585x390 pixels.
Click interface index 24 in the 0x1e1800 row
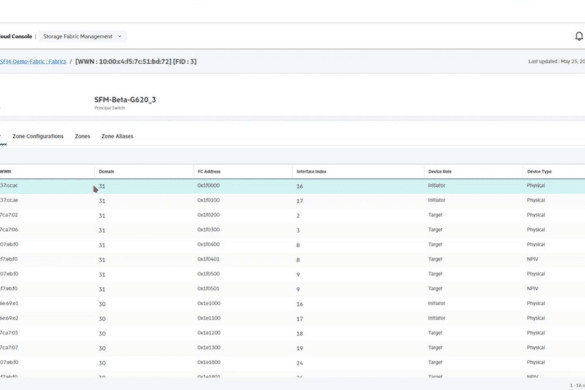300,363
